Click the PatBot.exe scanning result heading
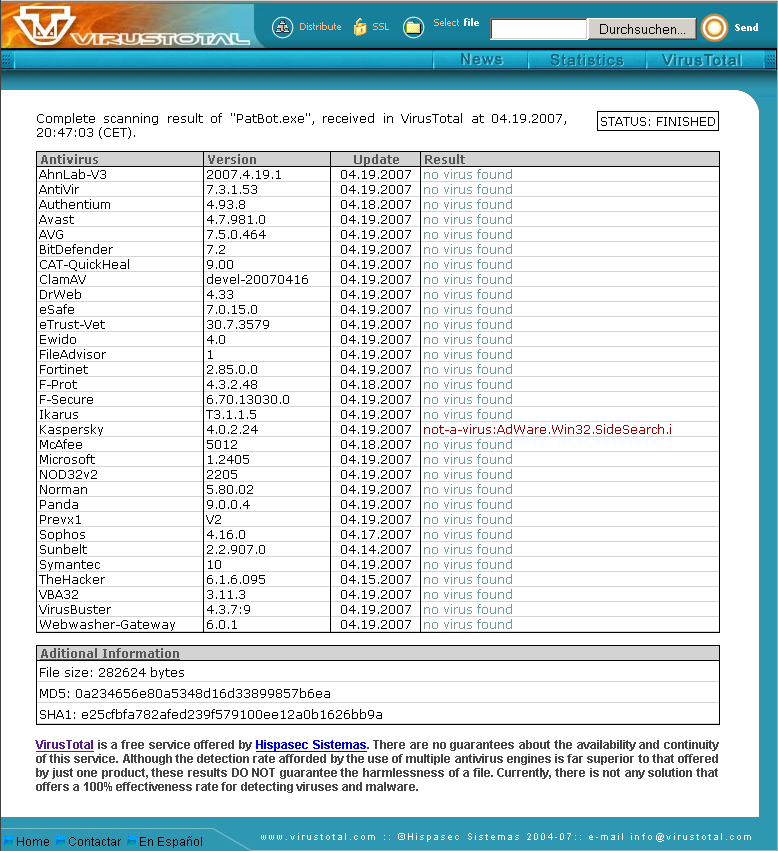 pyautogui.click(x=302, y=125)
